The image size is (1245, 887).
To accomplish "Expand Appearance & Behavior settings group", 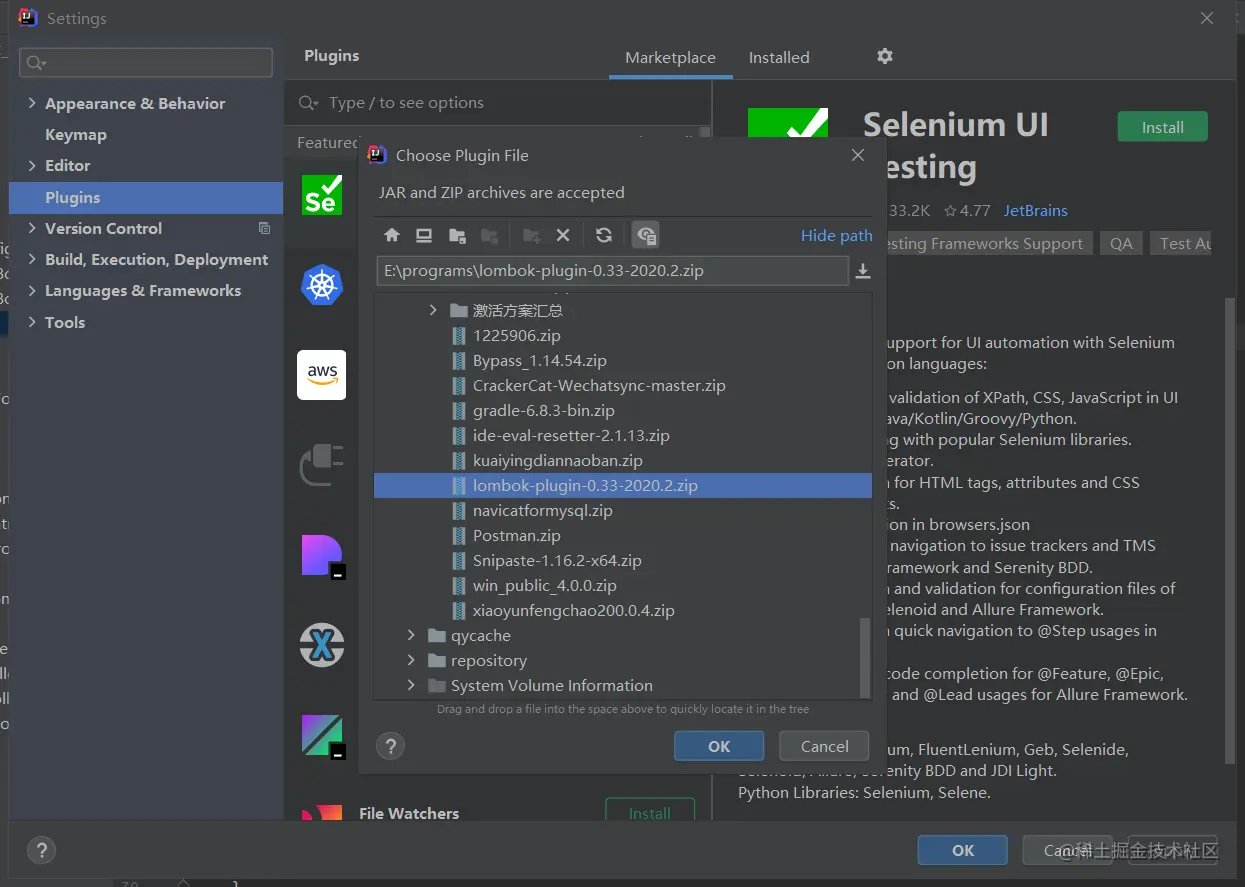I will pyautogui.click(x=32, y=103).
